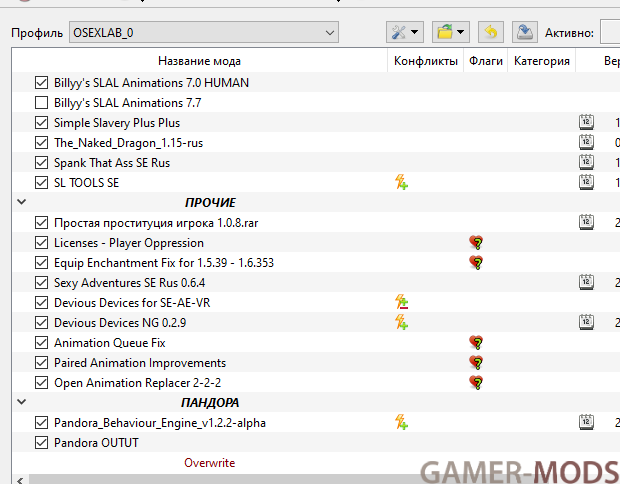The width and height of the screenshot is (620, 484).
Task: Click the calendar icon on Simple Slavery Plus Plus
Action: click(586, 122)
